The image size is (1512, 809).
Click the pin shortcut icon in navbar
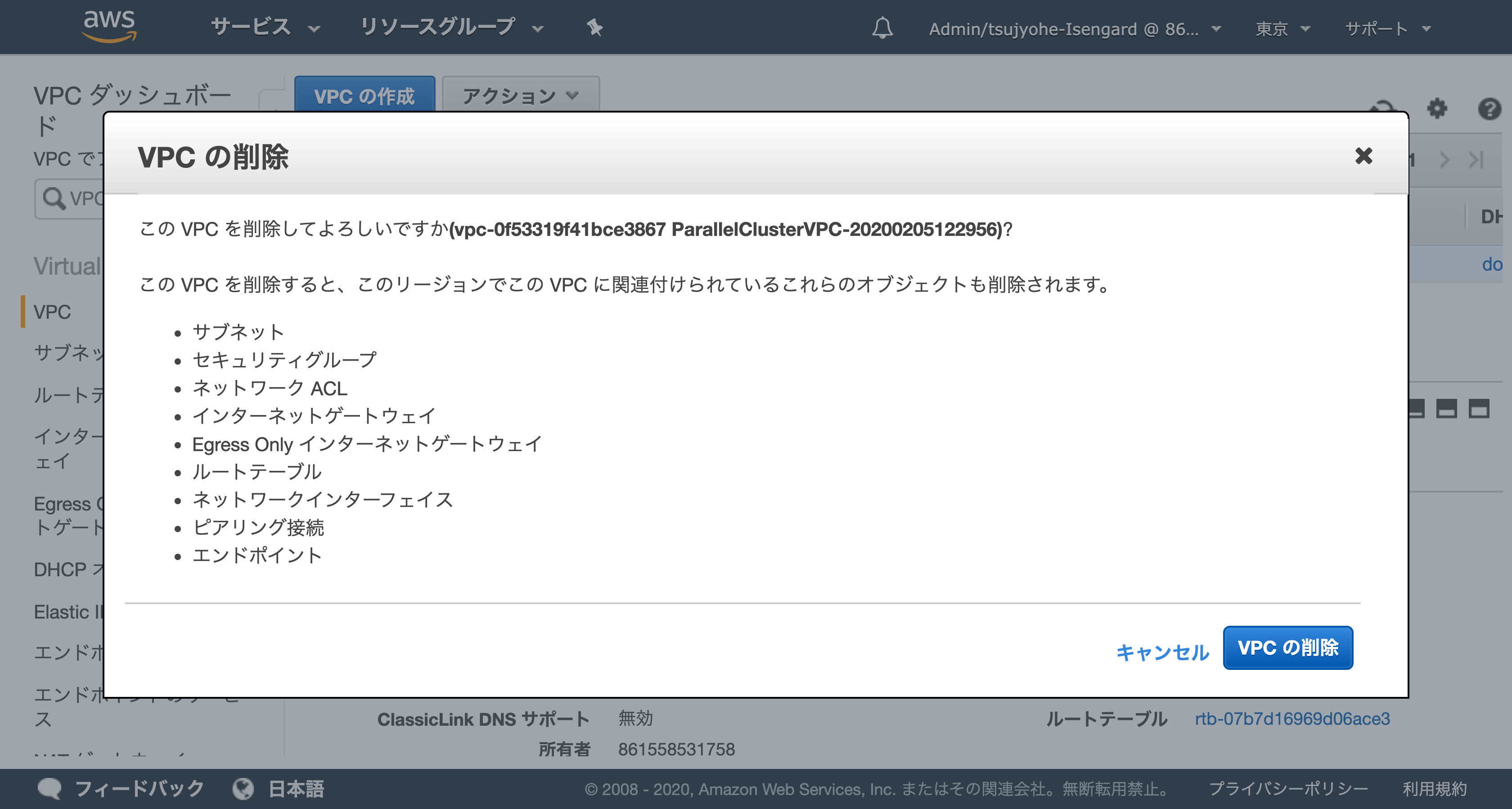click(594, 27)
